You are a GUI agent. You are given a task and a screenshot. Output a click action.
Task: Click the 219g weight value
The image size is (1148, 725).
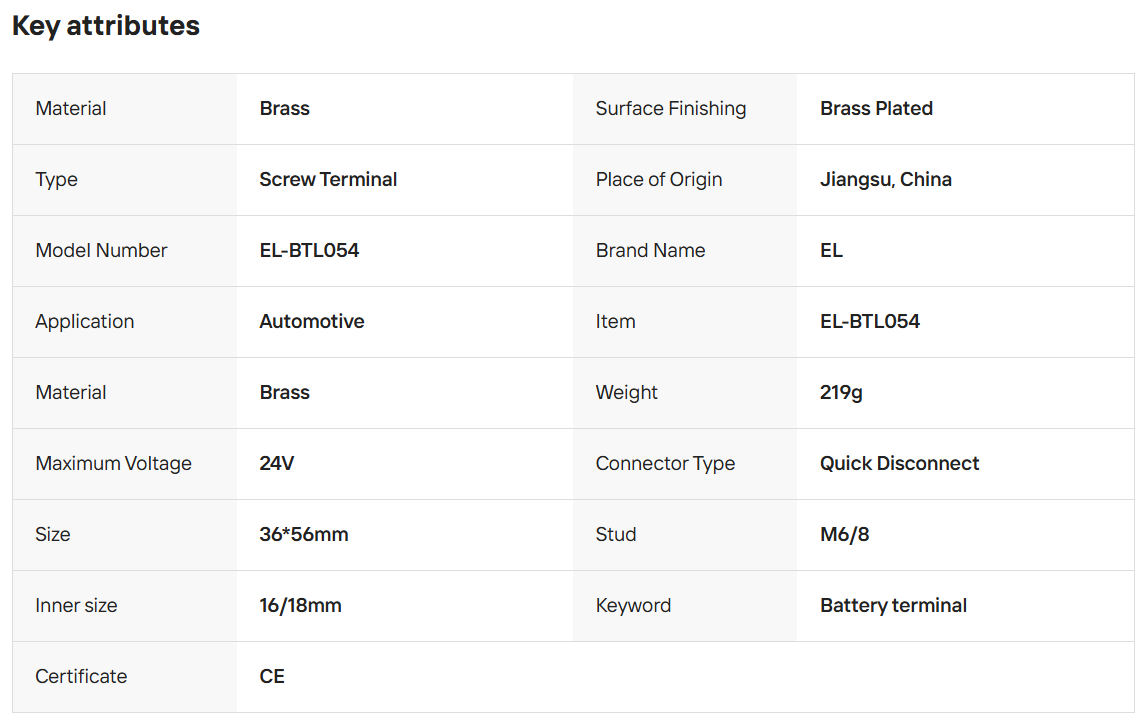tap(841, 393)
